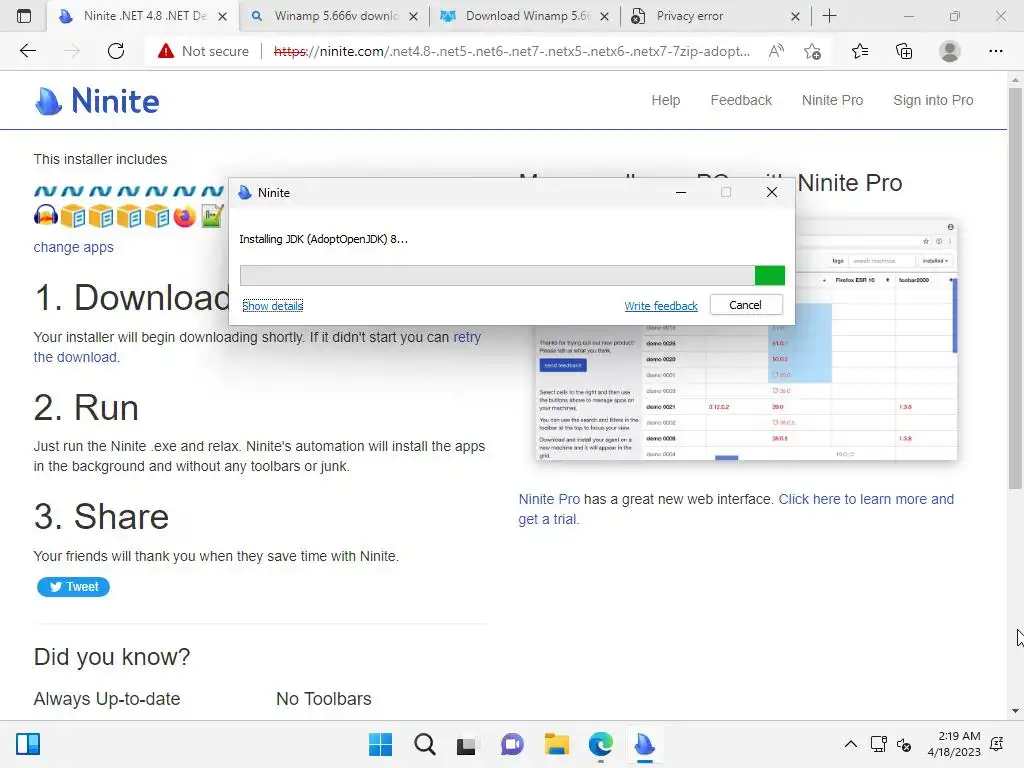Click the page vertical scrollbar
This screenshot has width=1024, height=768.
point(1015,287)
